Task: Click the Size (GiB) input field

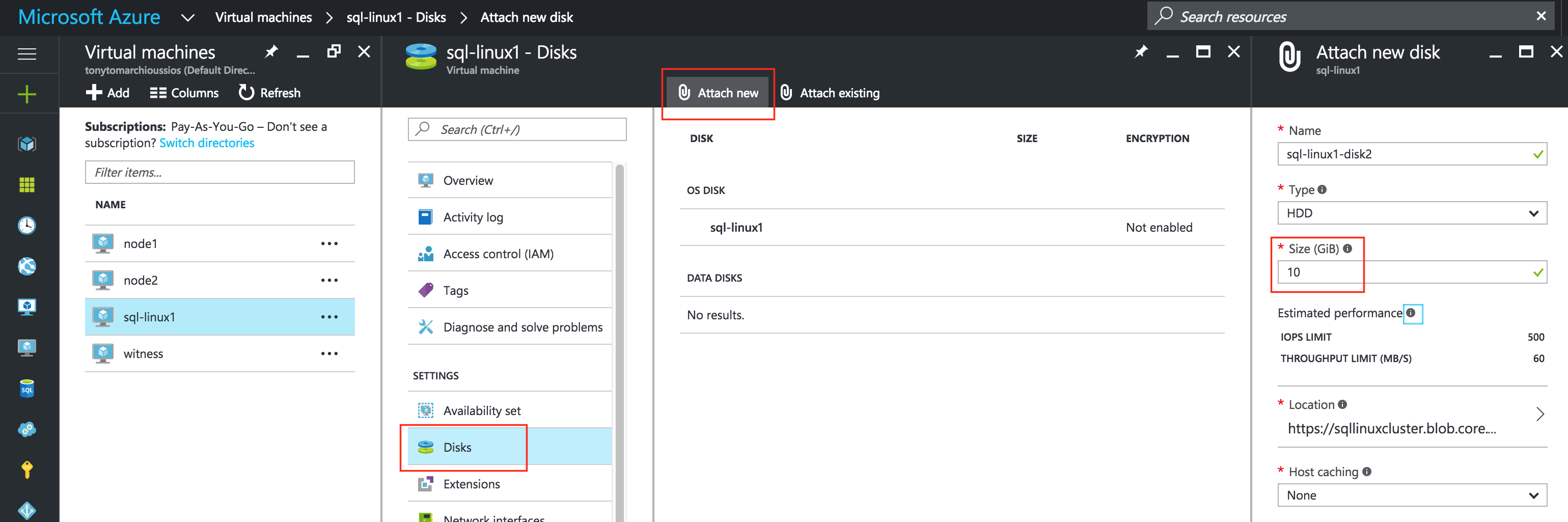Action: [x=1412, y=272]
